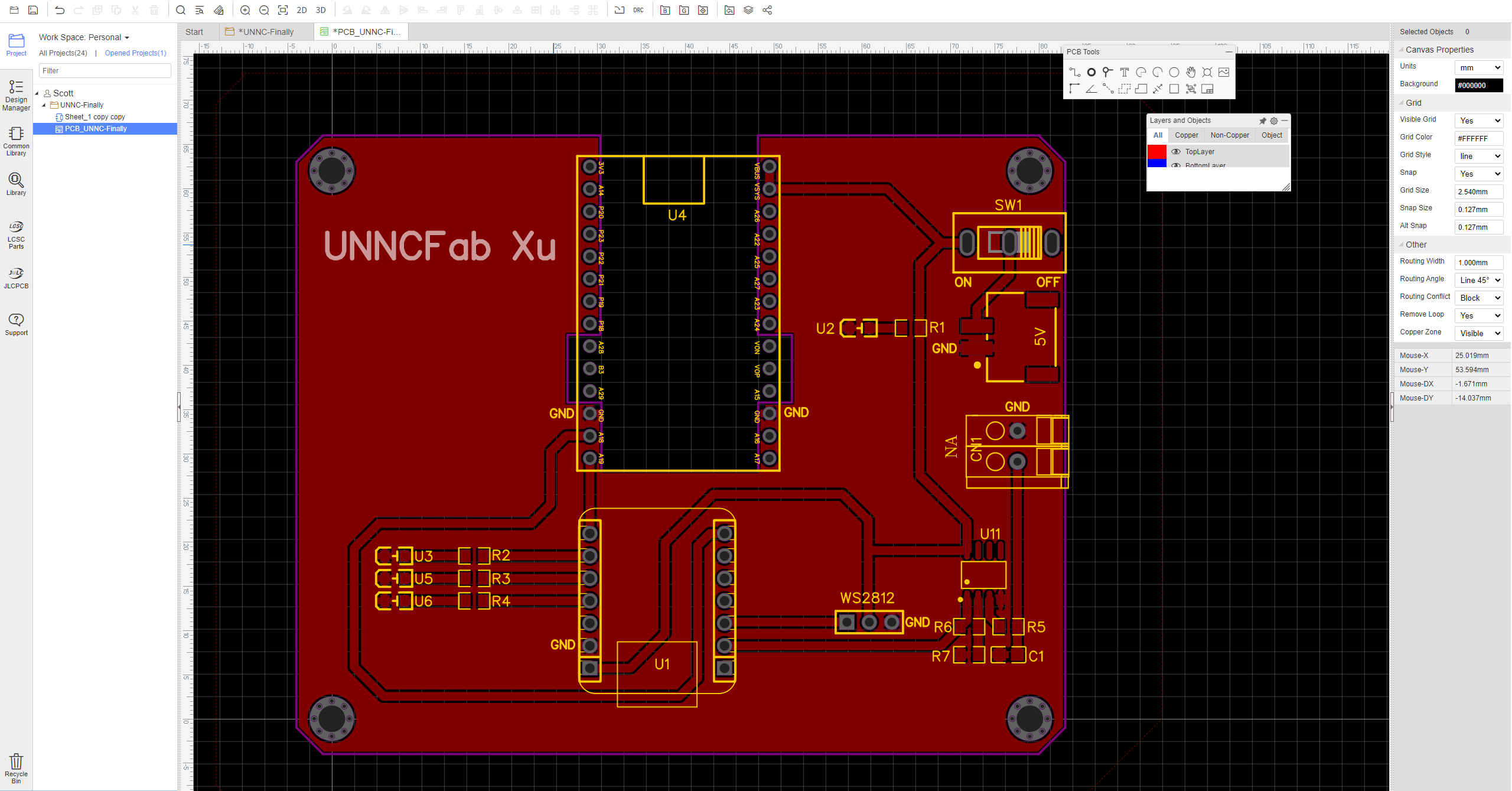The image size is (1512, 791).
Task: Click the blue BottomLayer color swatch
Action: (1157, 164)
